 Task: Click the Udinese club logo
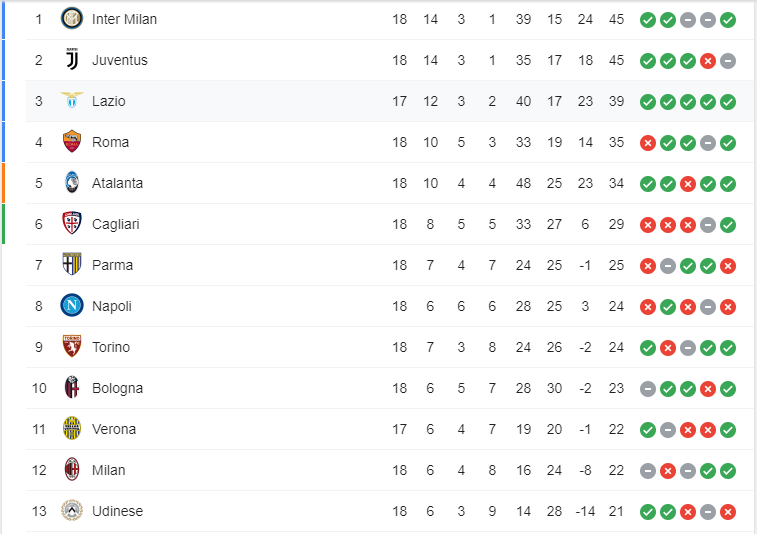[71, 511]
